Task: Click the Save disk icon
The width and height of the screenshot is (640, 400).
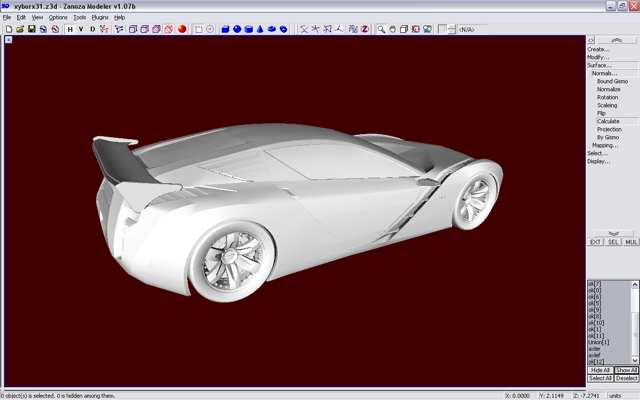Action: tap(31, 29)
